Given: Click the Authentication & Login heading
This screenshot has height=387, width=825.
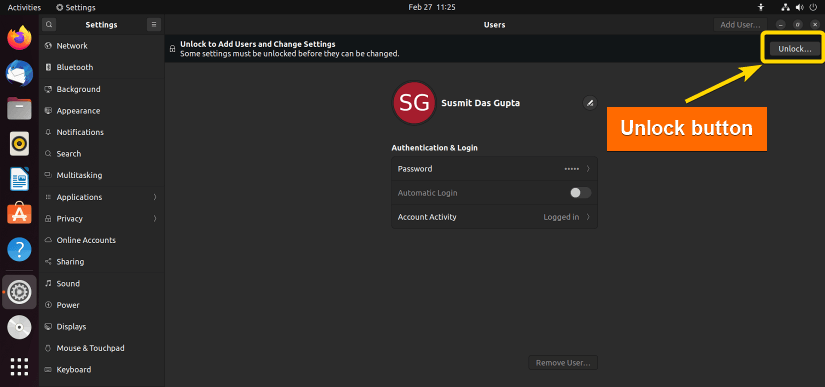Looking at the screenshot, I should click(x=435, y=148).
